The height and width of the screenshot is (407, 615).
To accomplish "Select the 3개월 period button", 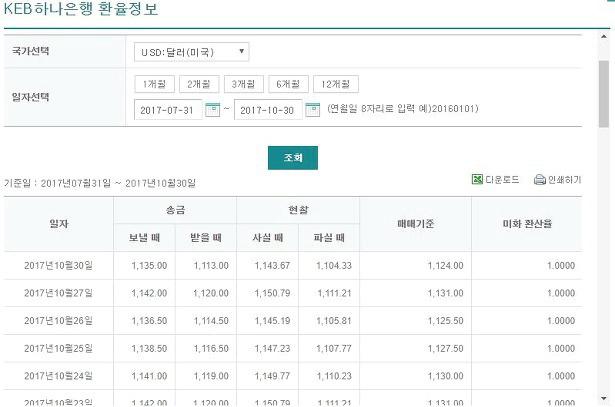I will [x=244, y=84].
